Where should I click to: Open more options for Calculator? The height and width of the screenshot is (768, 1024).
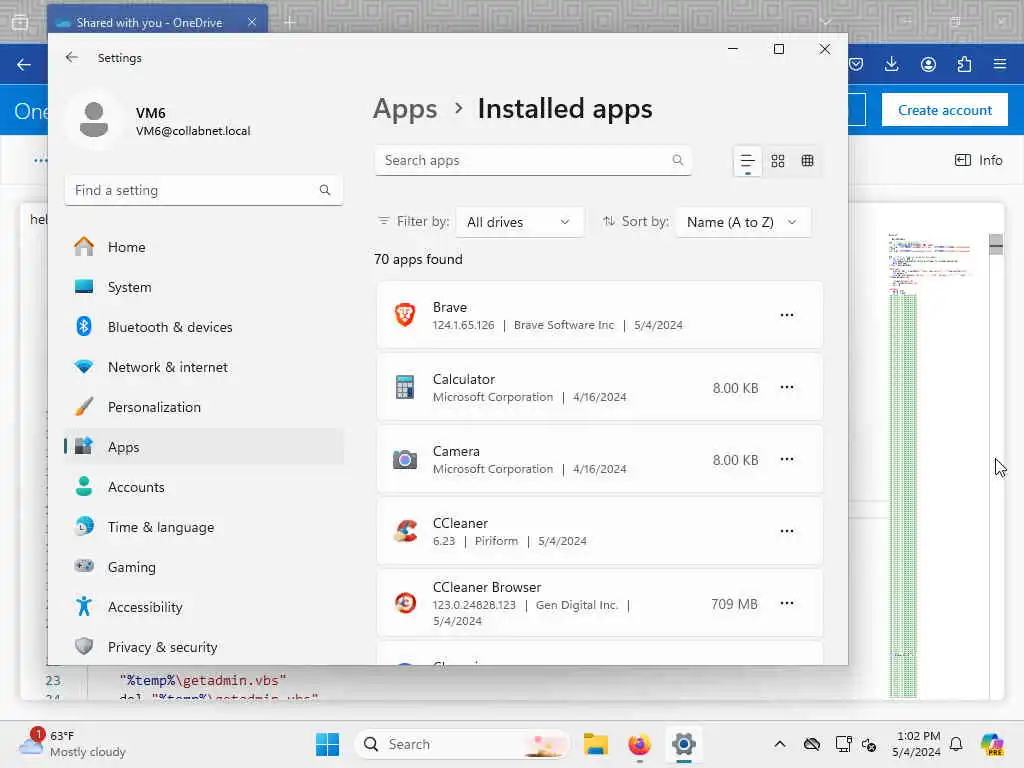(x=786, y=387)
